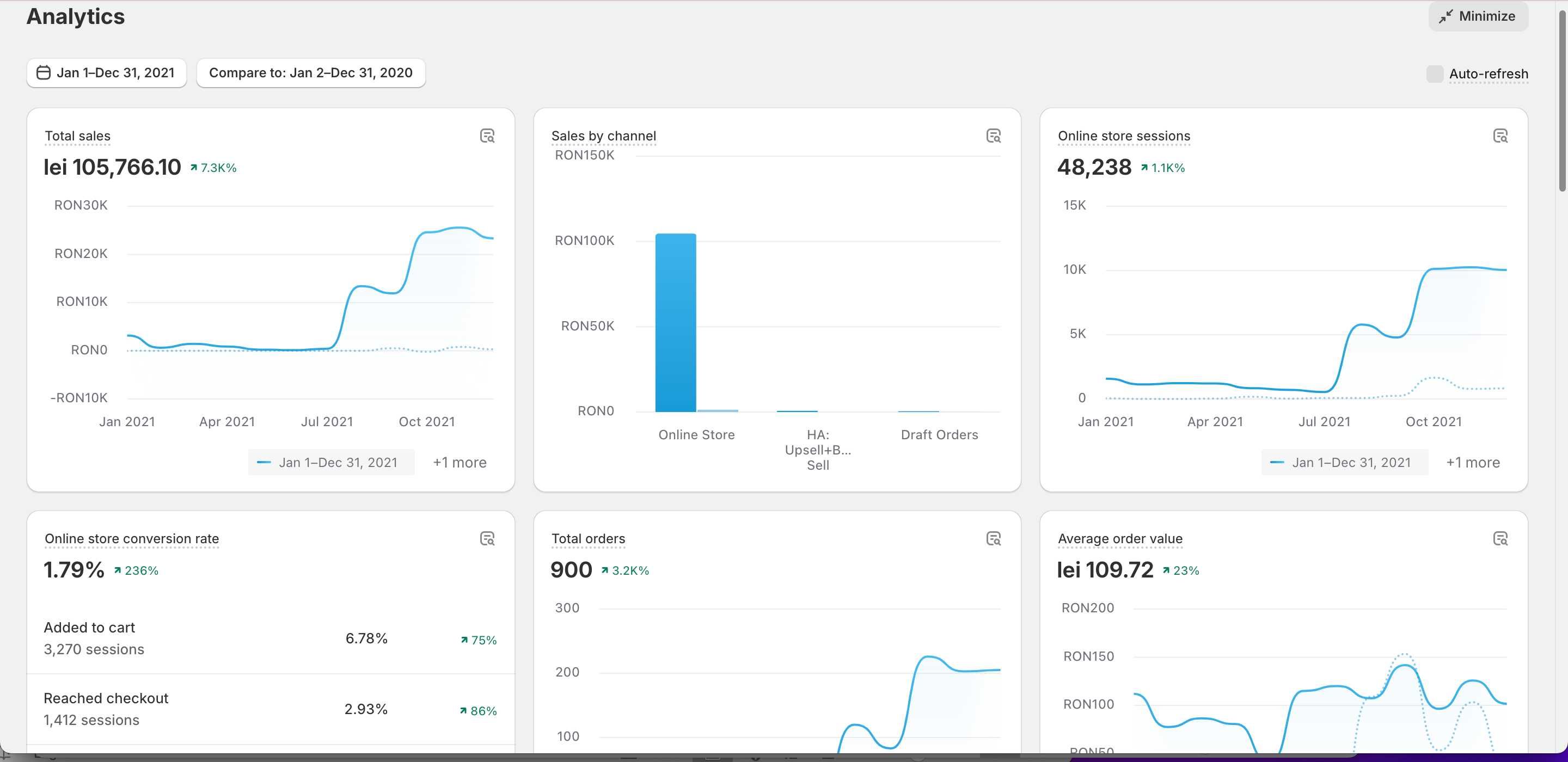Click the Online Store sales bar

pyautogui.click(x=676, y=323)
